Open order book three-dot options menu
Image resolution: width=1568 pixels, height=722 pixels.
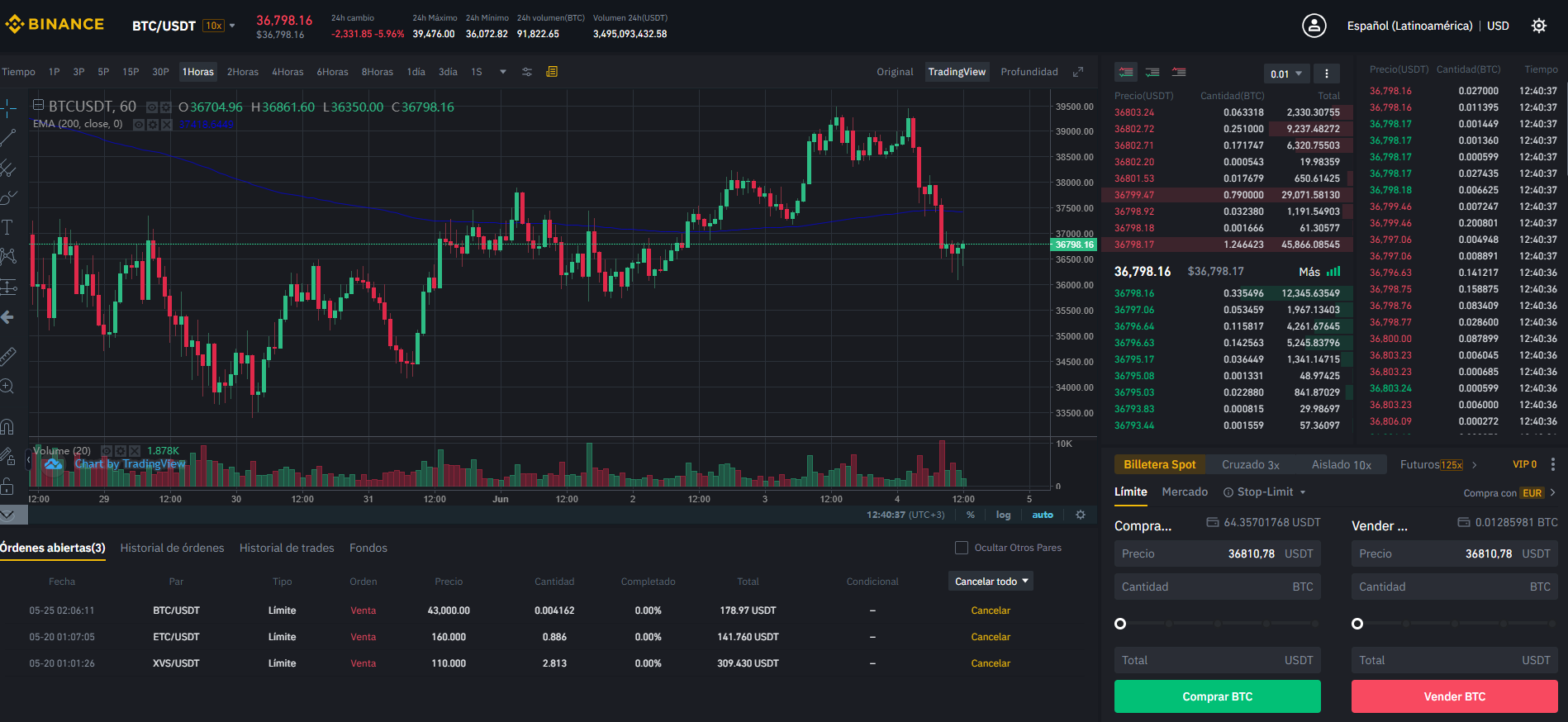point(1327,74)
